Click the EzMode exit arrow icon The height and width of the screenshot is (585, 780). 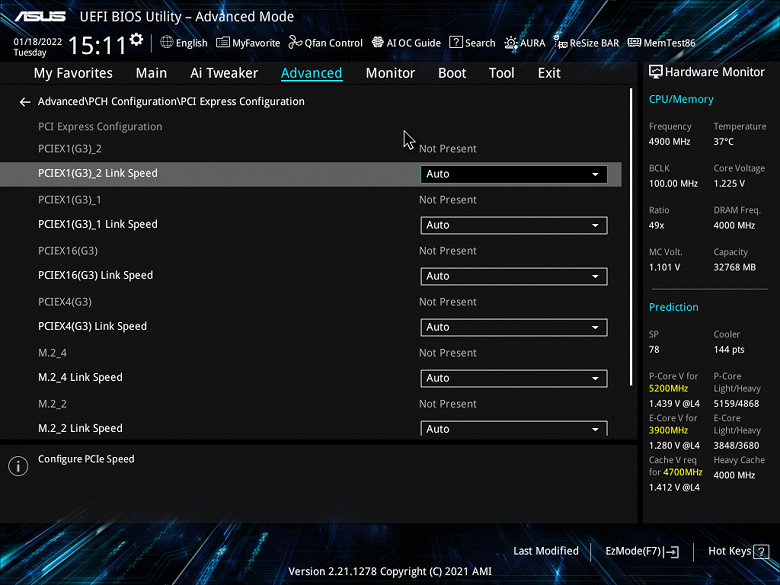point(672,552)
